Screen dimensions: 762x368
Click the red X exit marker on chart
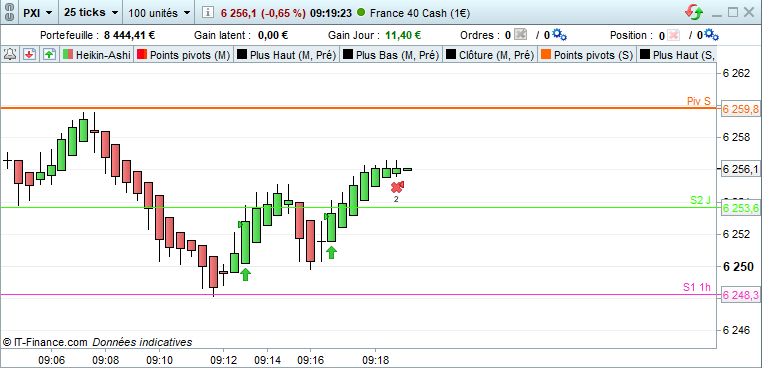[x=397, y=187]
